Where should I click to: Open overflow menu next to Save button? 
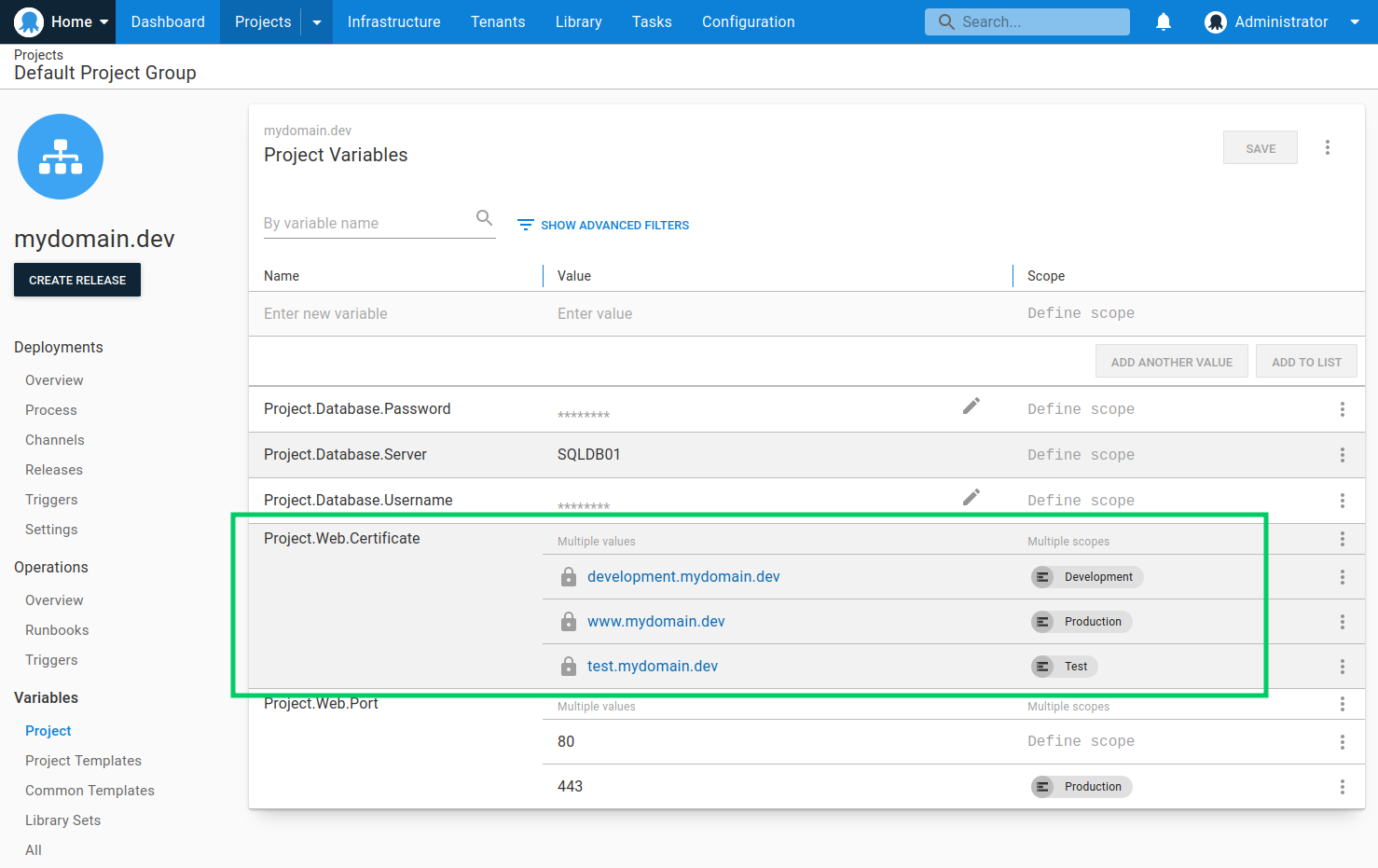click(x=1328, y=147)
